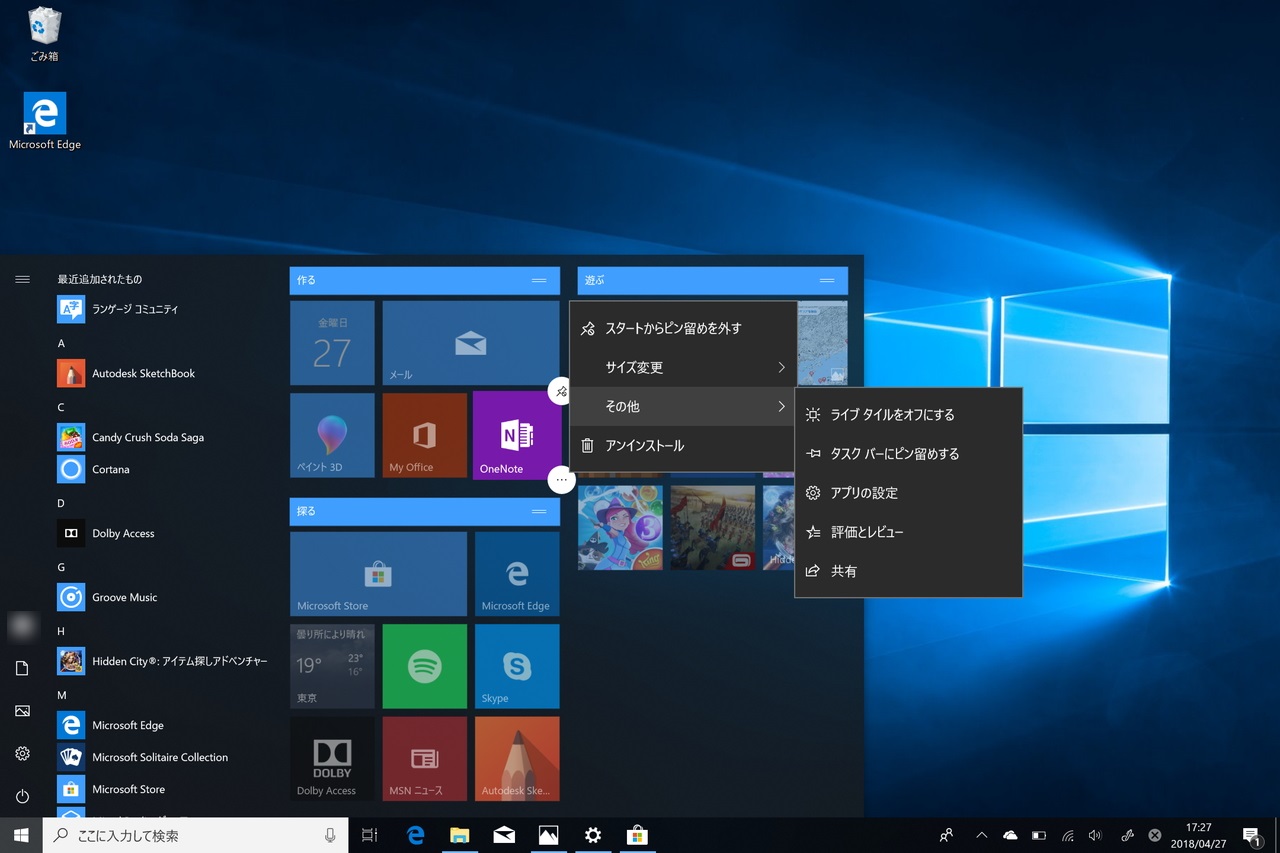
Task: Click the 探る tile group header
Action: 425,511
